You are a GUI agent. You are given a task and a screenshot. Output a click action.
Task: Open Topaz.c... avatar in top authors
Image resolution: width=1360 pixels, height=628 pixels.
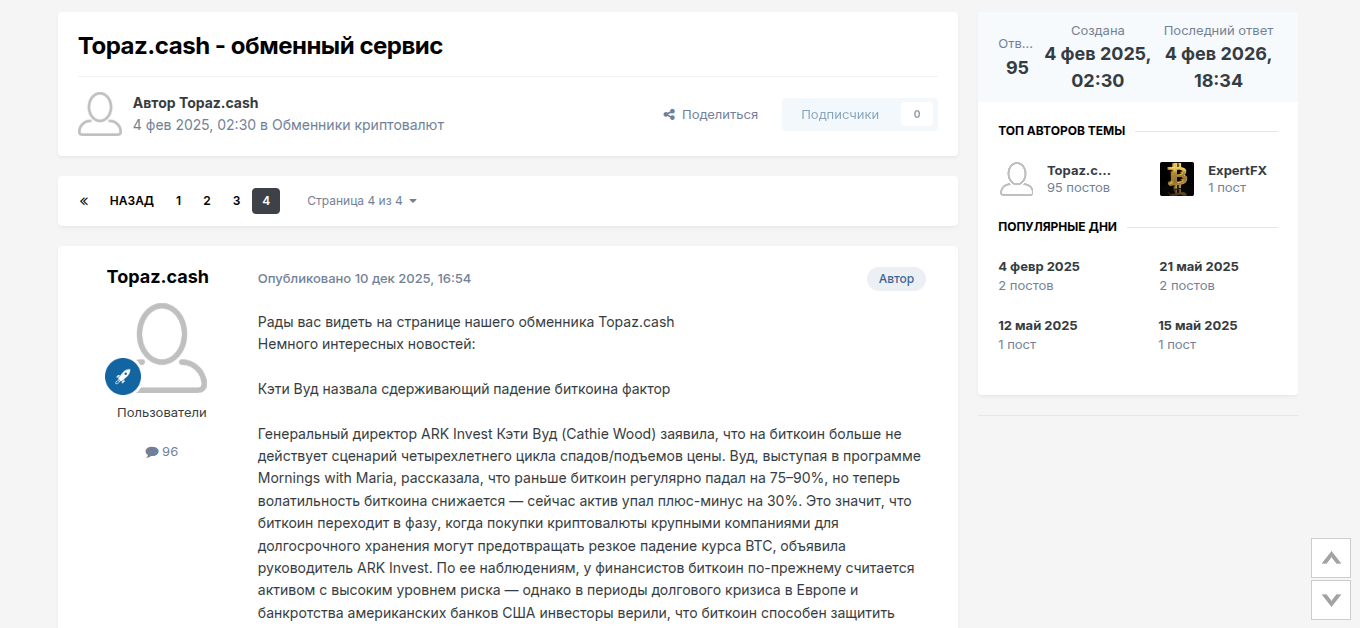pos(1016,179)
